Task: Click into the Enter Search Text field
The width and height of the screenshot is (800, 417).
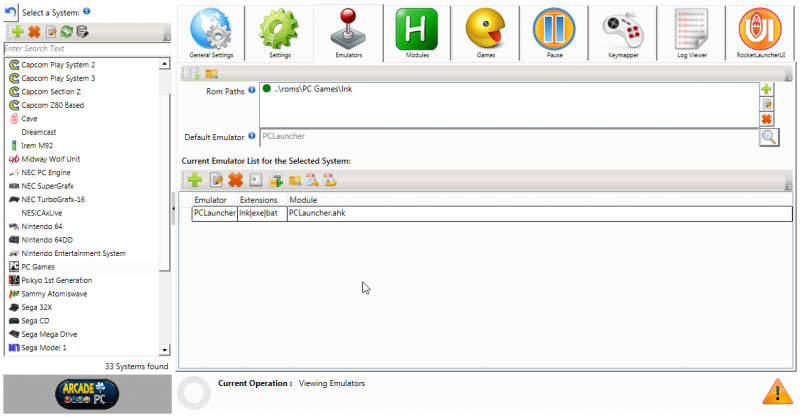Action: coord(87,48)
